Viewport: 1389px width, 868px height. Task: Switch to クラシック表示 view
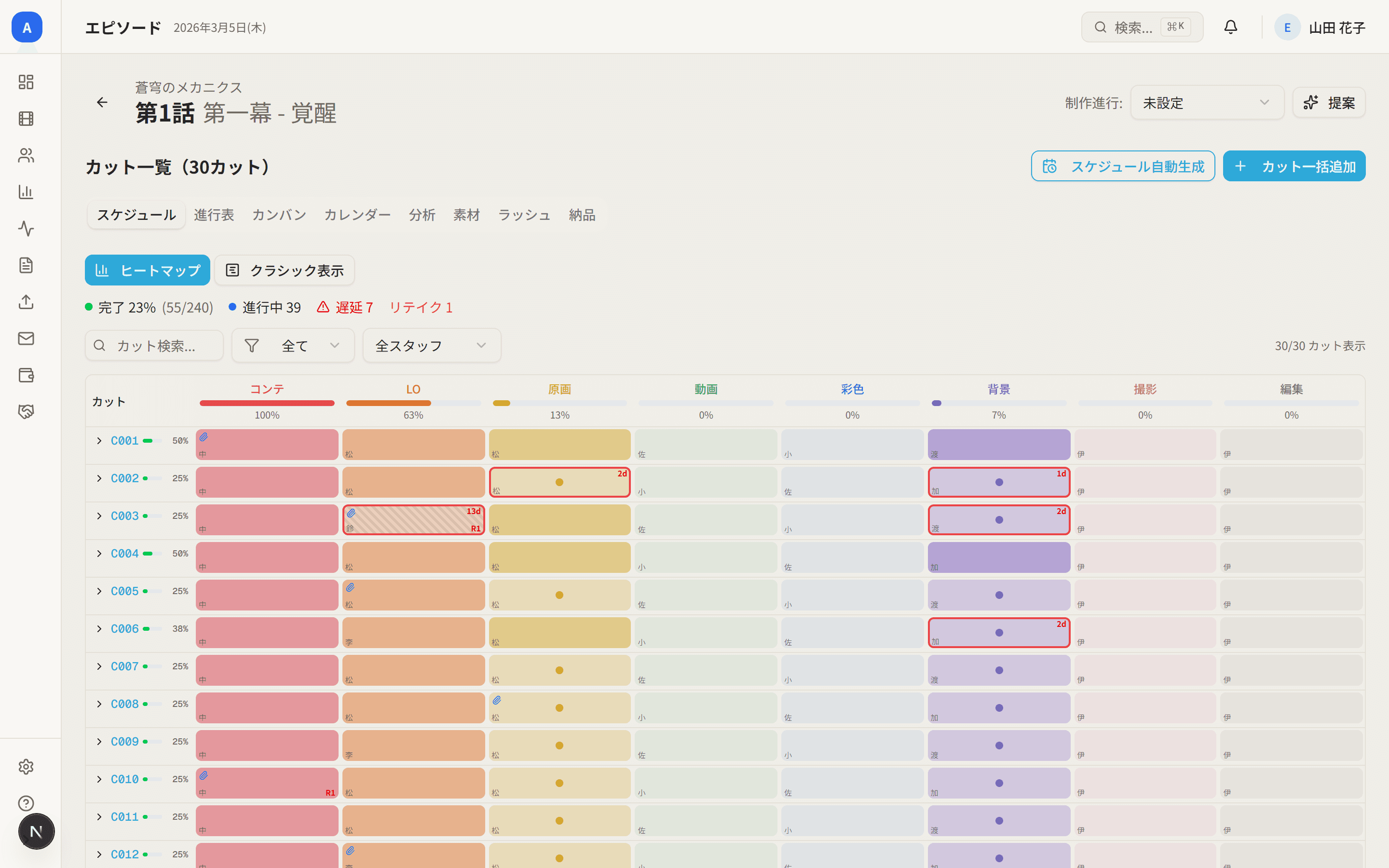285,271
